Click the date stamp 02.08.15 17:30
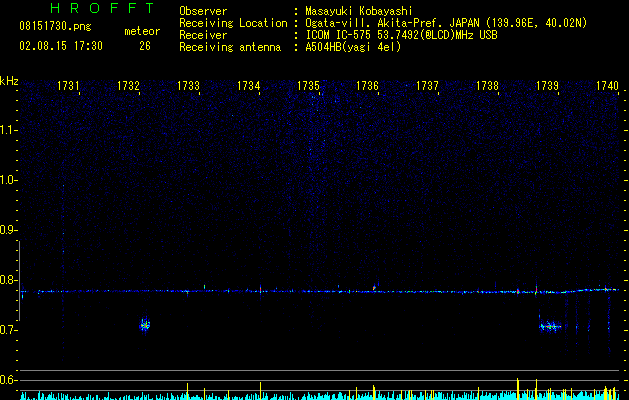The width and height of the screenshot is (629, 400). click(x=61, y=46)
